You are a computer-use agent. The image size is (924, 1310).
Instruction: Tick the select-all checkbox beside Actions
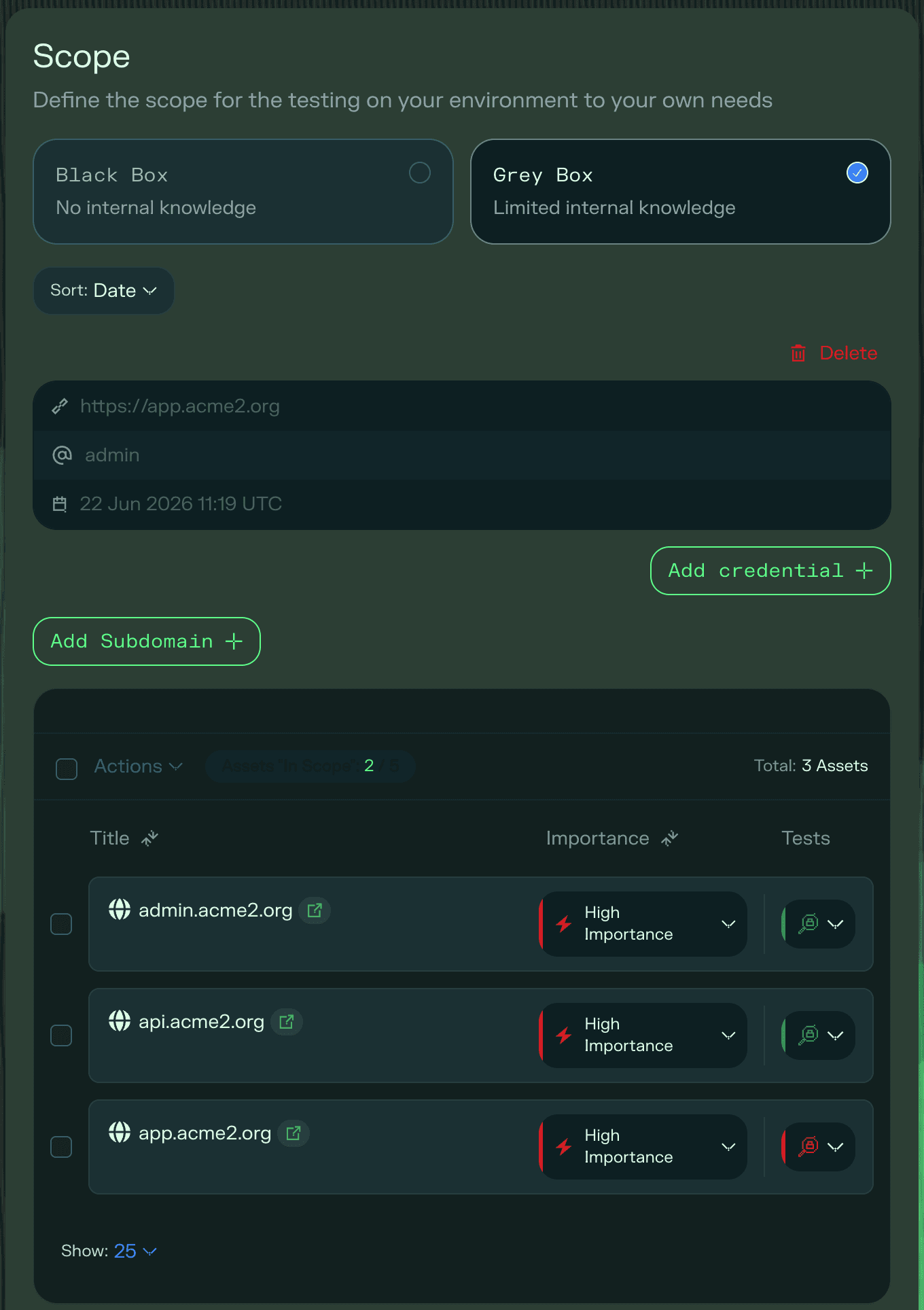pos(67,768)
